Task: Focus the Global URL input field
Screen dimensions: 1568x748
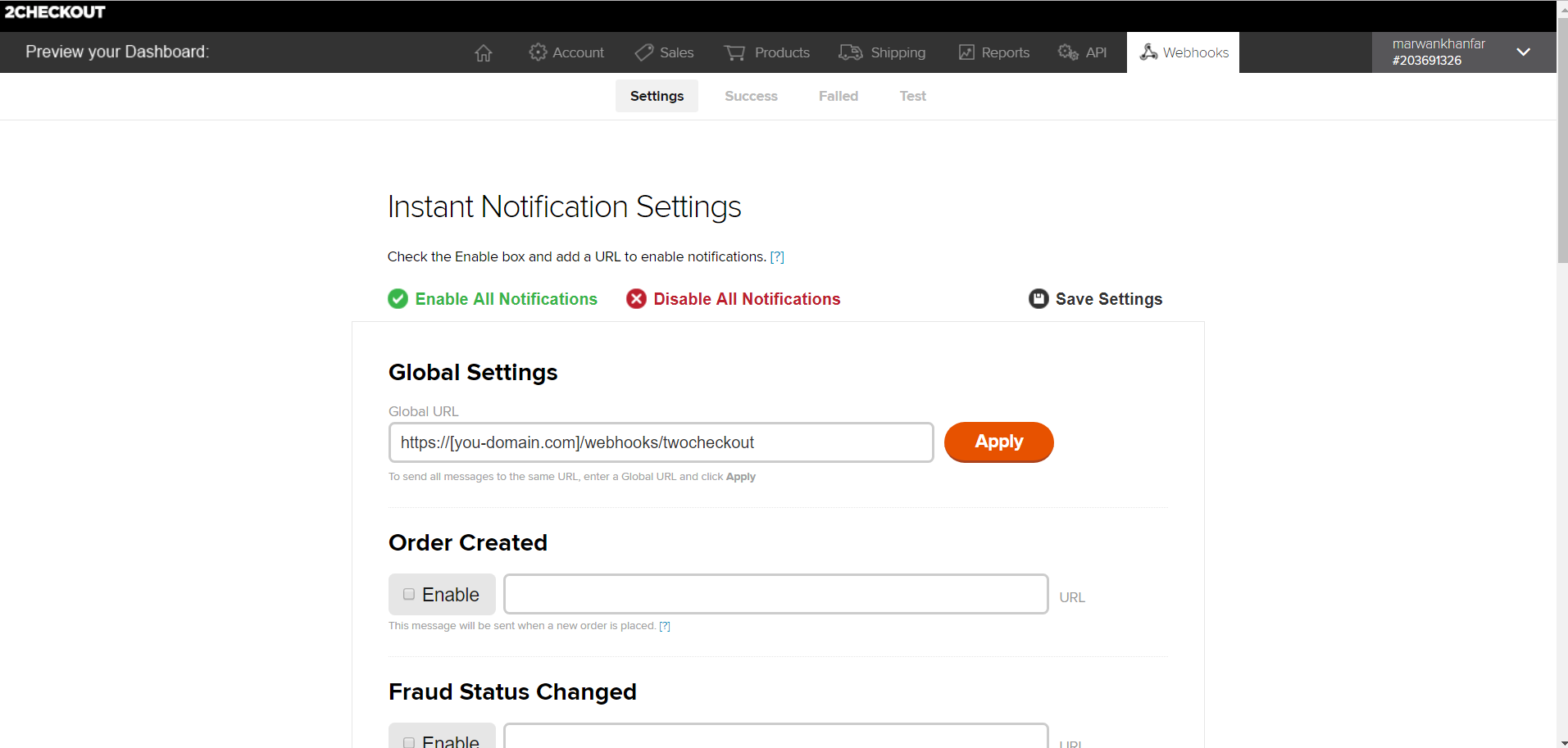Action: coord(661,442)
